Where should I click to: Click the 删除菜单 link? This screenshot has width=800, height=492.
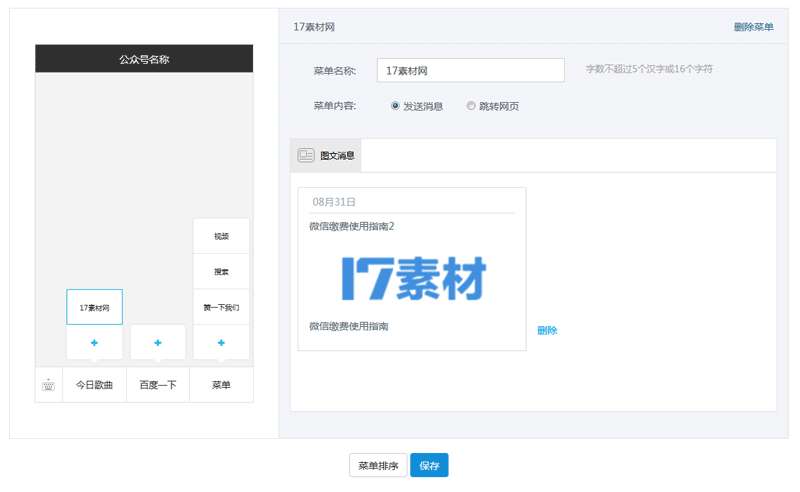click(753, 27)
